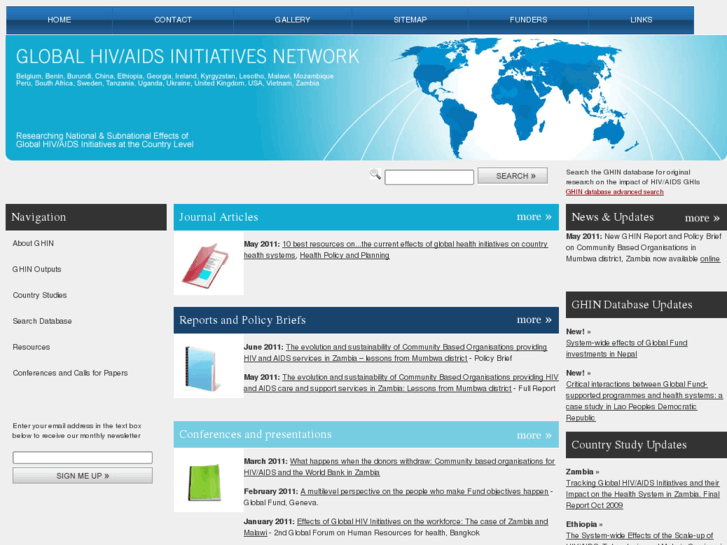This screenshot has height=545, width=727.
Task: Open 'System-wide effects of Global Fund' Nepal link
Action: (626, 348)
